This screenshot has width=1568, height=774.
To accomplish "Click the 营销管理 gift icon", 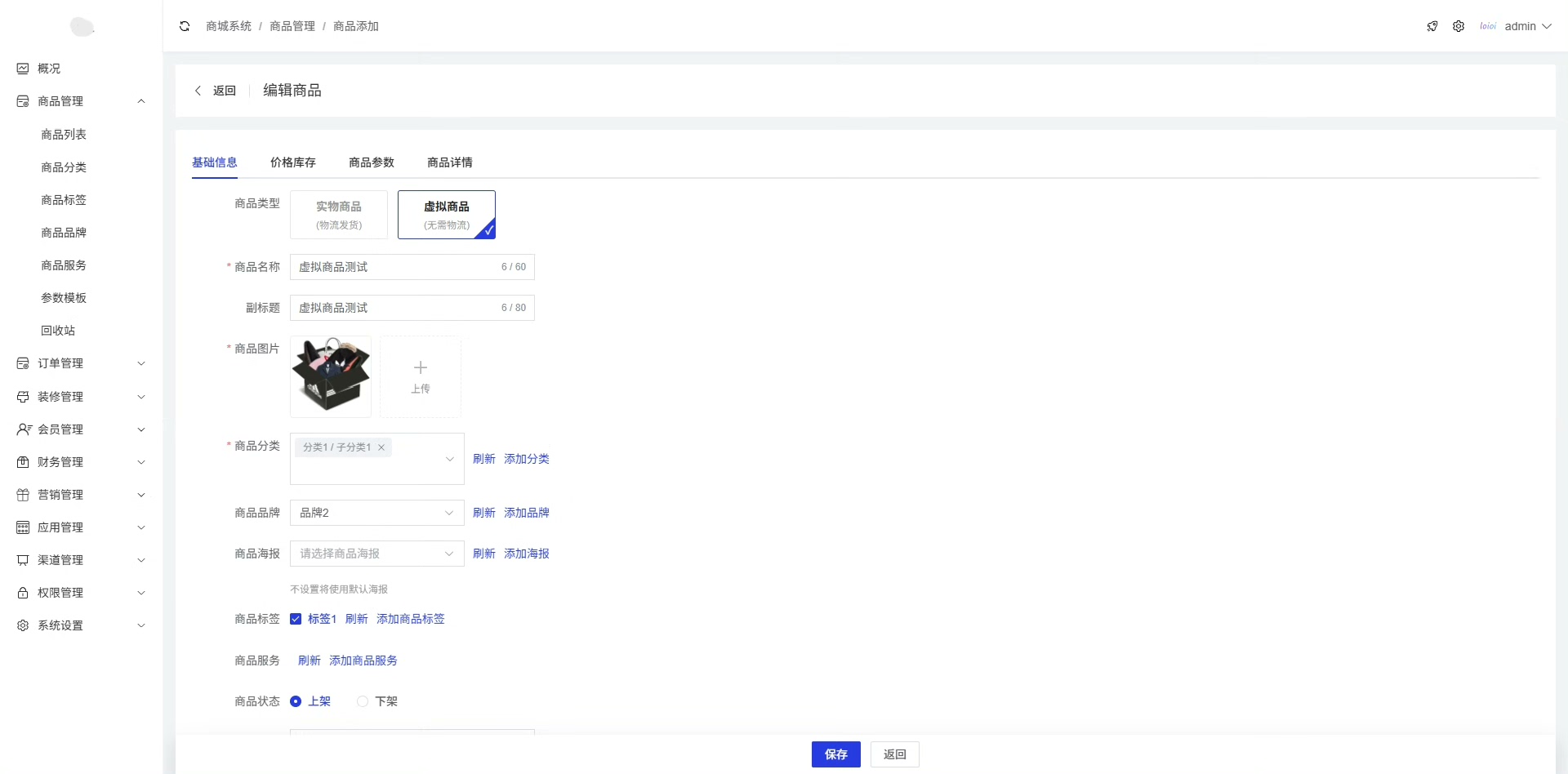I will pos(23,495).
